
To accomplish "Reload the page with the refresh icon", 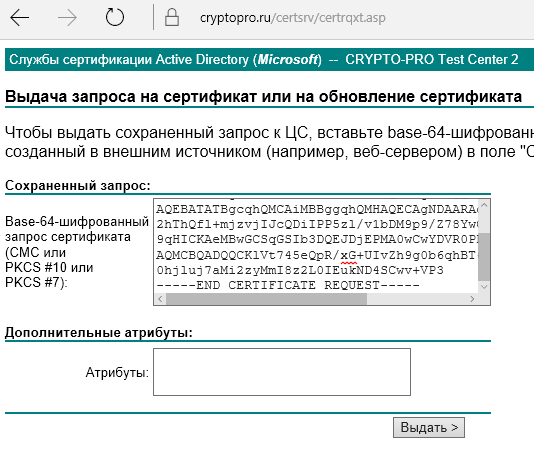I will (114, 17).
